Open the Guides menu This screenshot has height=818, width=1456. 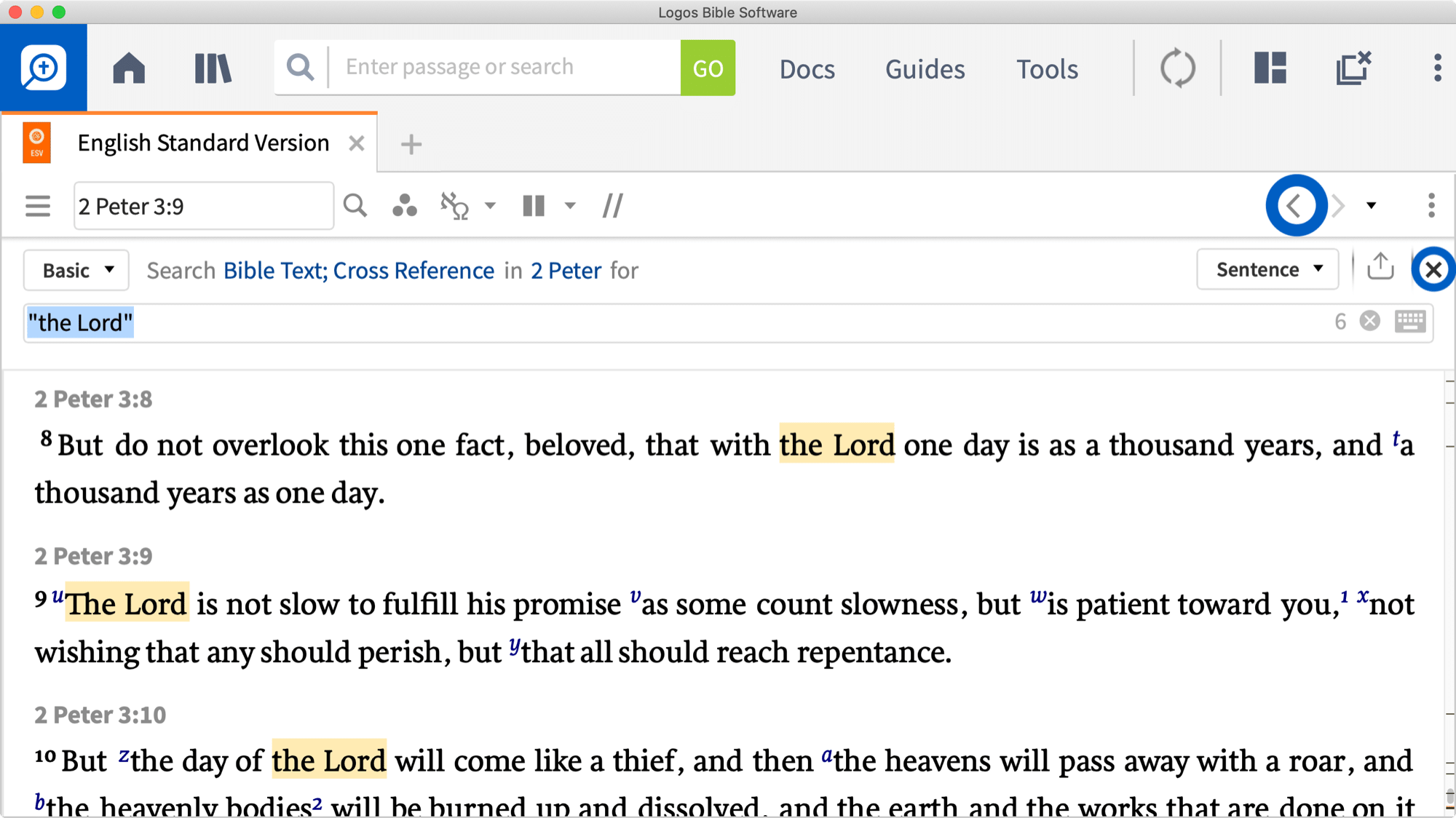(x=925, y=69)
